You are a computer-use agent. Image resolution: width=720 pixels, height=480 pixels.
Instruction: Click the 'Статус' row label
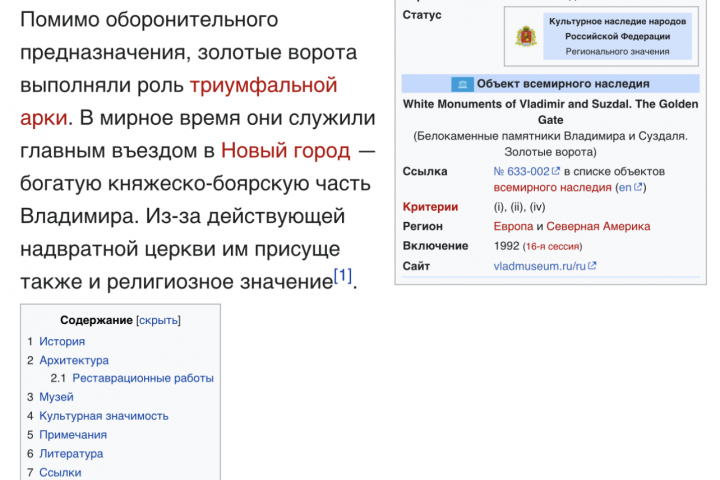coord(422,15)
